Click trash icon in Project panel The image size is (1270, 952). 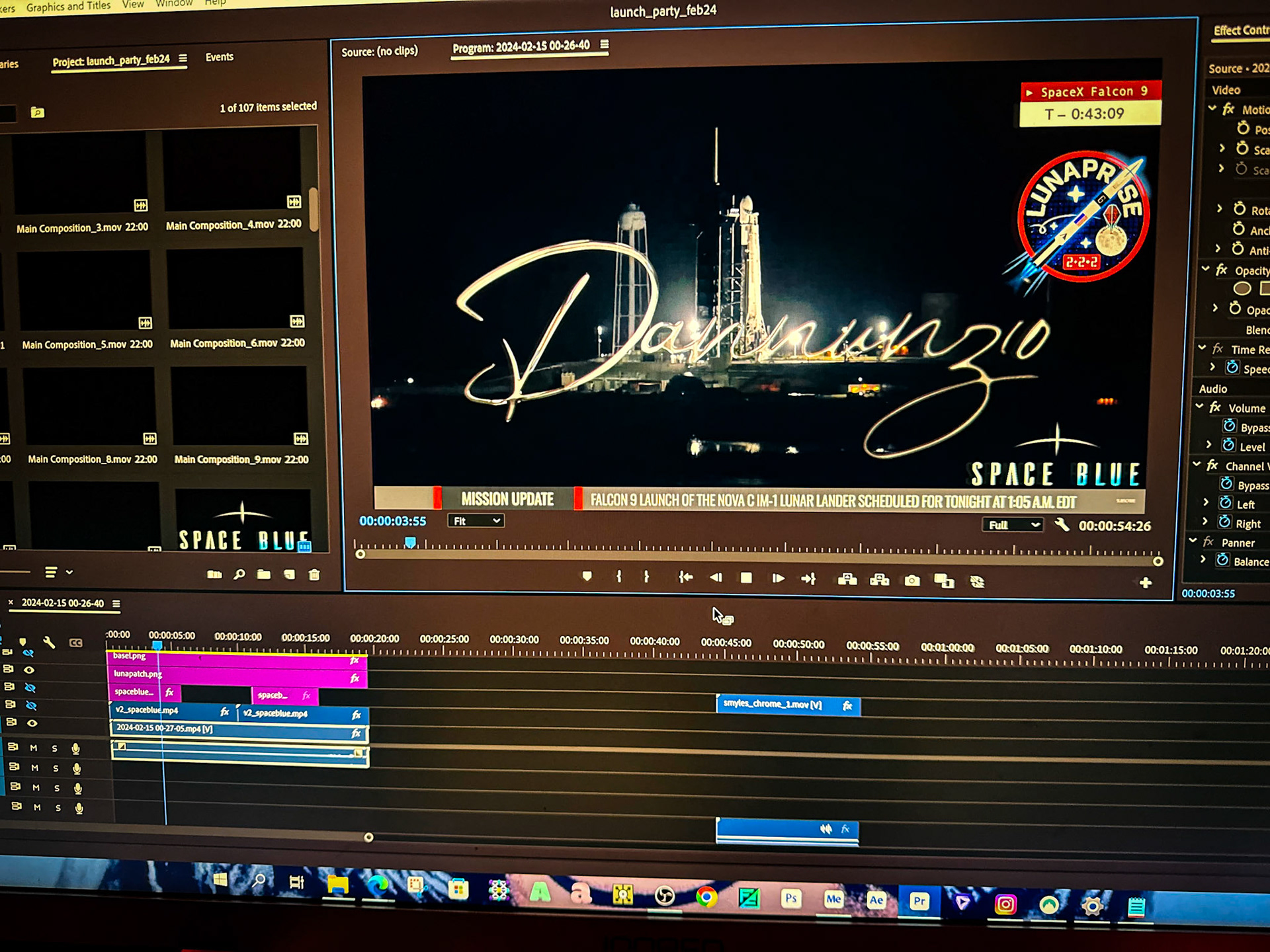pos(314,575)
